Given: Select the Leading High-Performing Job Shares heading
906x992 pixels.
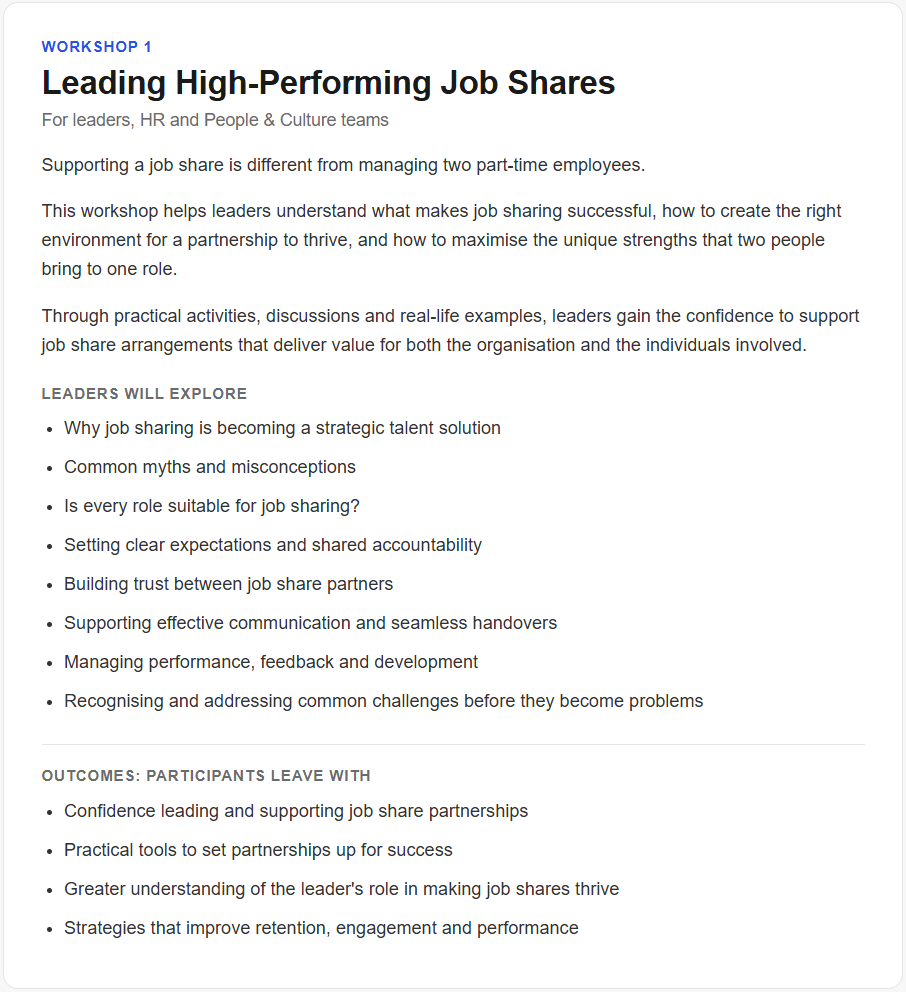Looking at the screenshot, I should pyautogui.click(x=328, y=83).
